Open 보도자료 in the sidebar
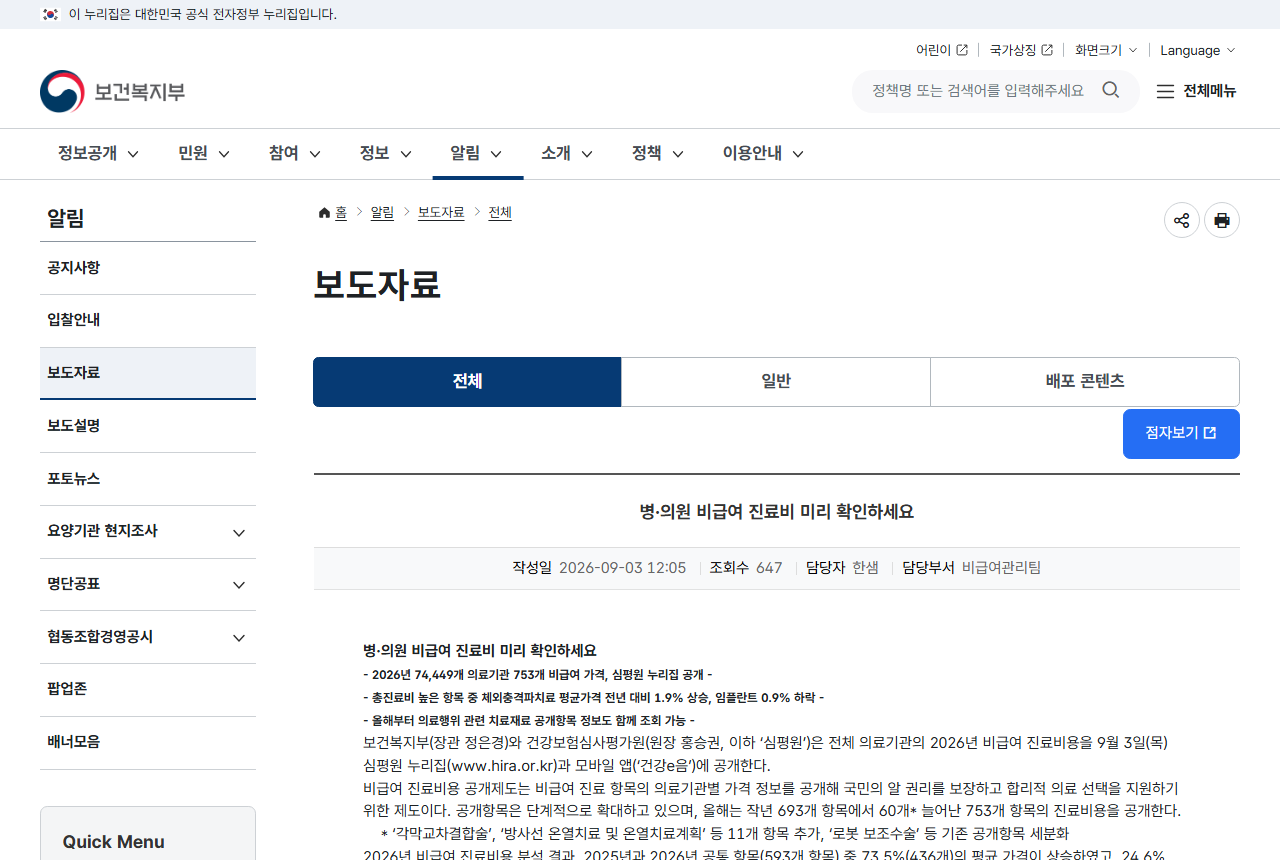 (x=148, y=373)
